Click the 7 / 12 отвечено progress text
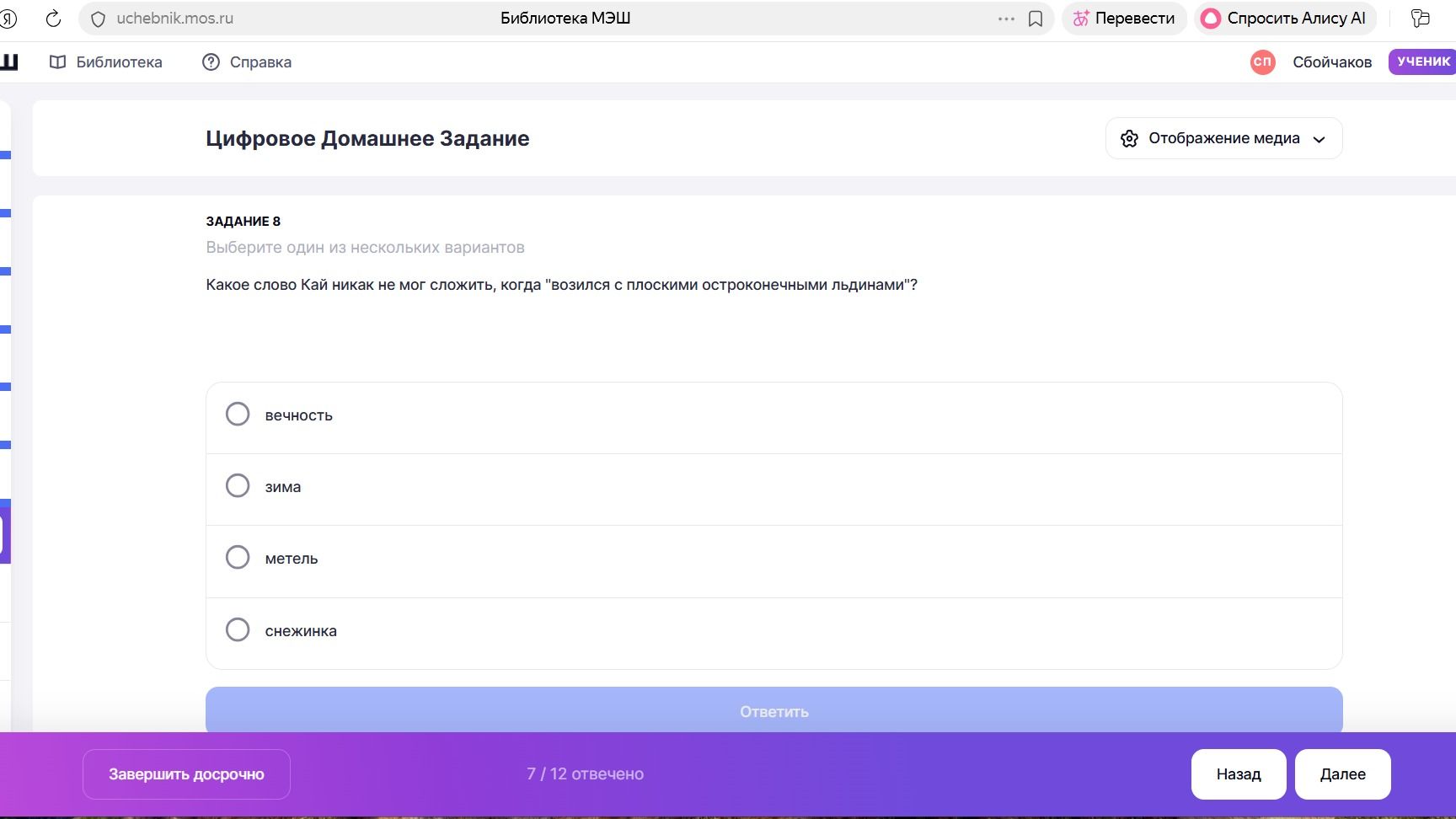The width and height of the screenshot is (1456, 819). [585, 774]
